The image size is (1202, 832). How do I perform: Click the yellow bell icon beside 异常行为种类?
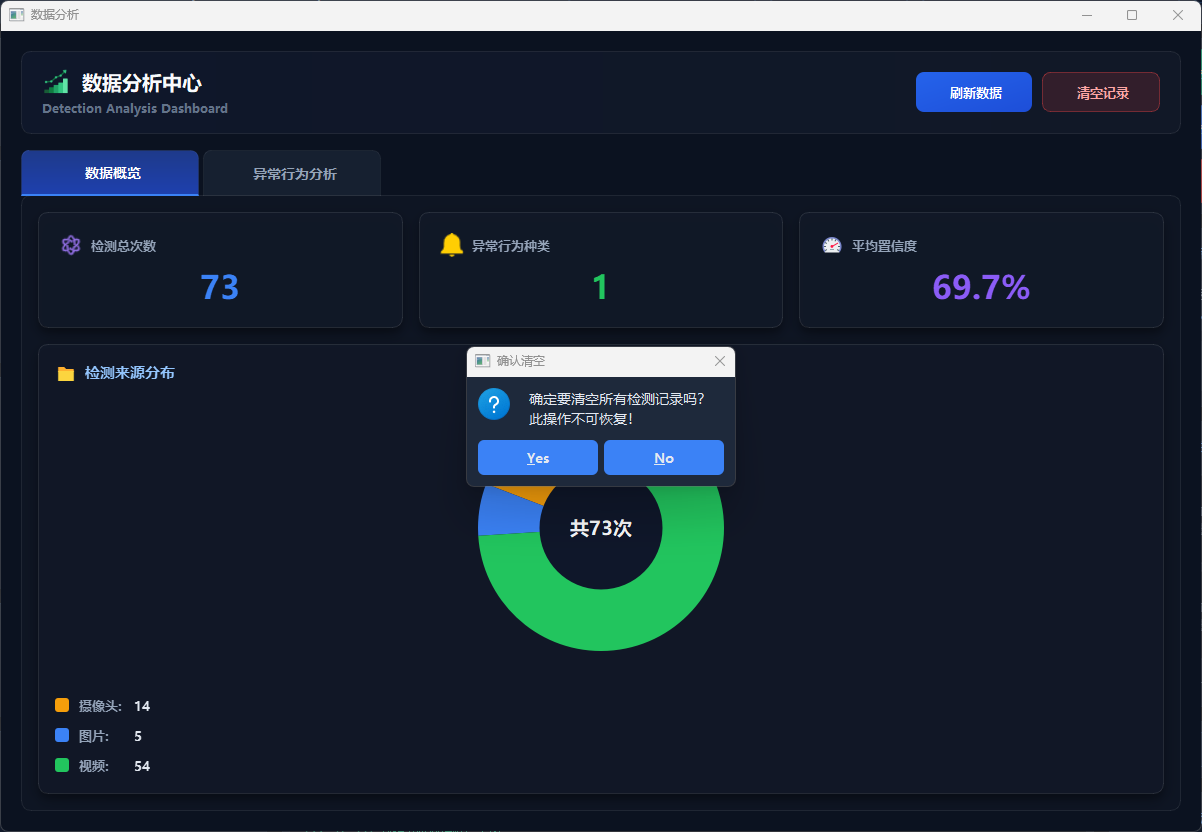coord(452,245)
